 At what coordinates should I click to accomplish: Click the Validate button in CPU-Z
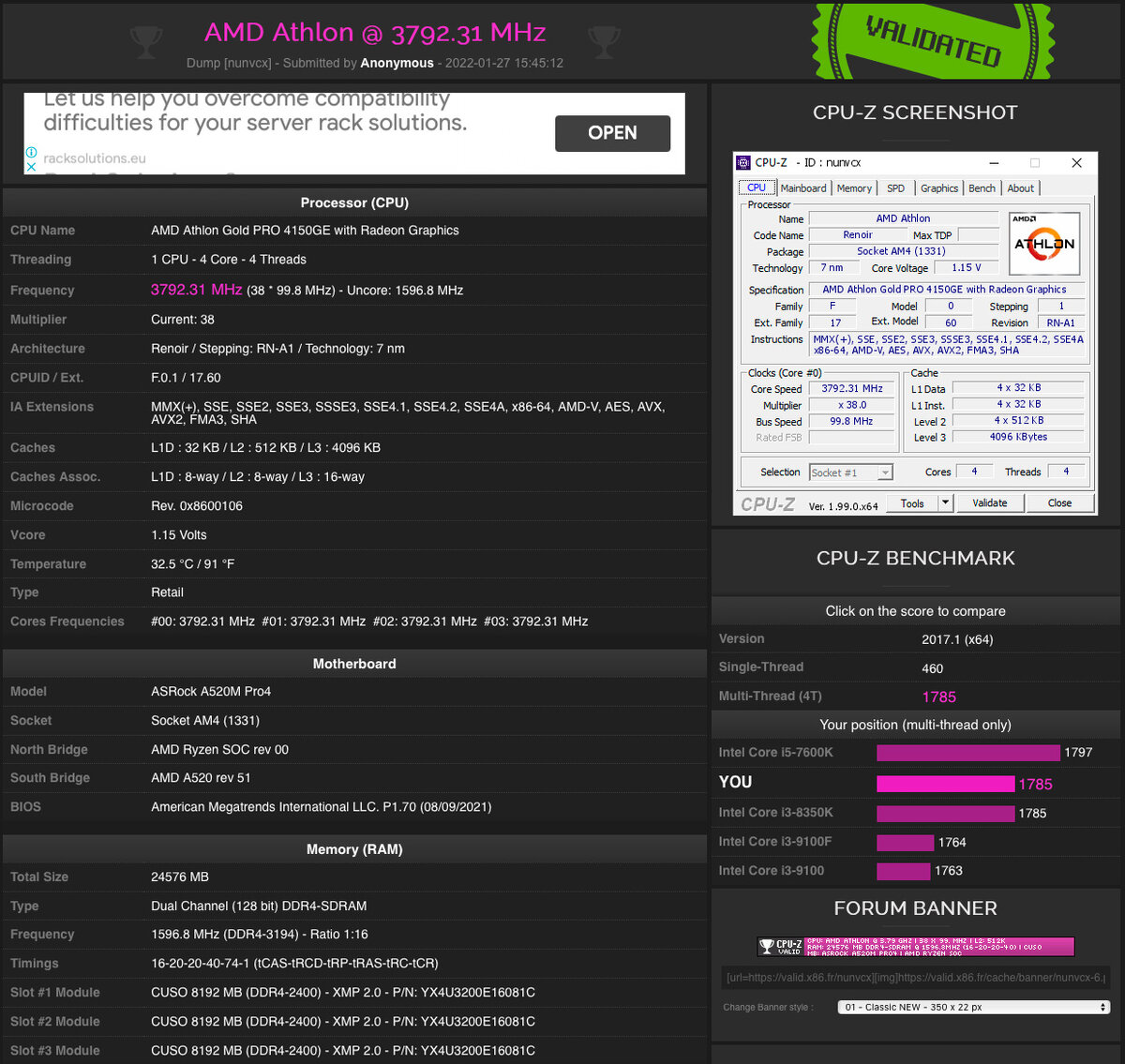pyautogui.click(x=990, y=502)
